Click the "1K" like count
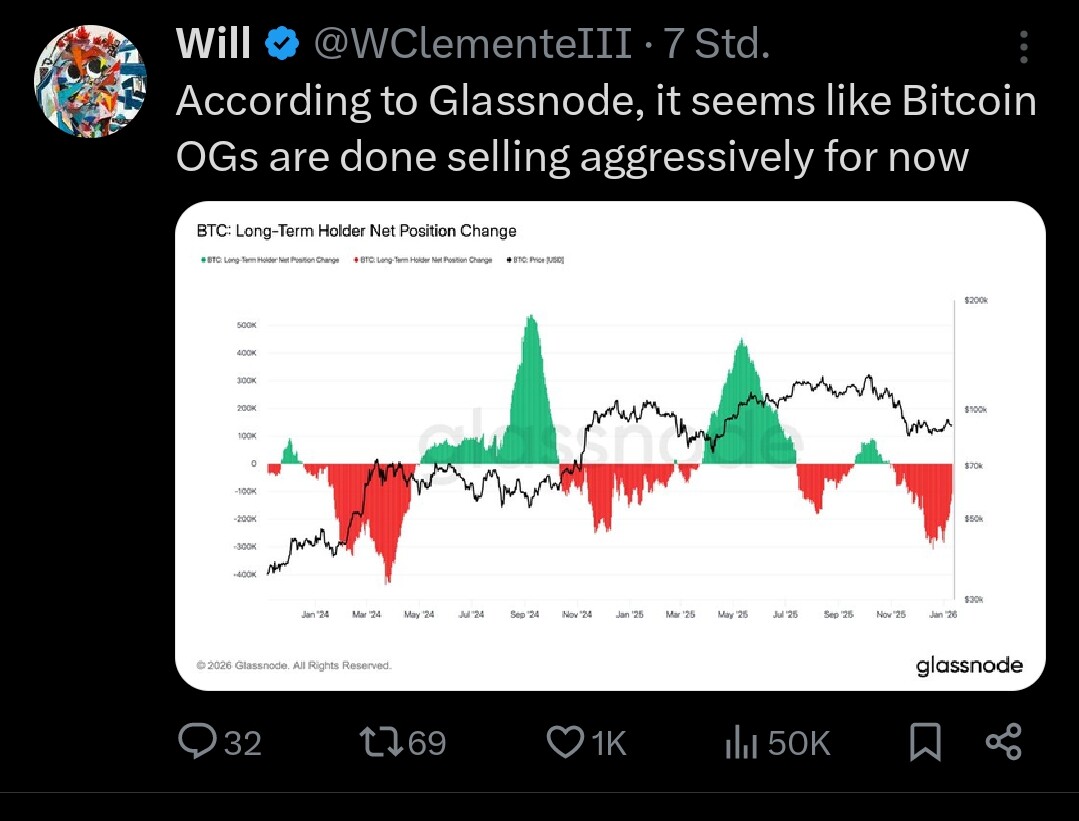 (x=609, y=742)
